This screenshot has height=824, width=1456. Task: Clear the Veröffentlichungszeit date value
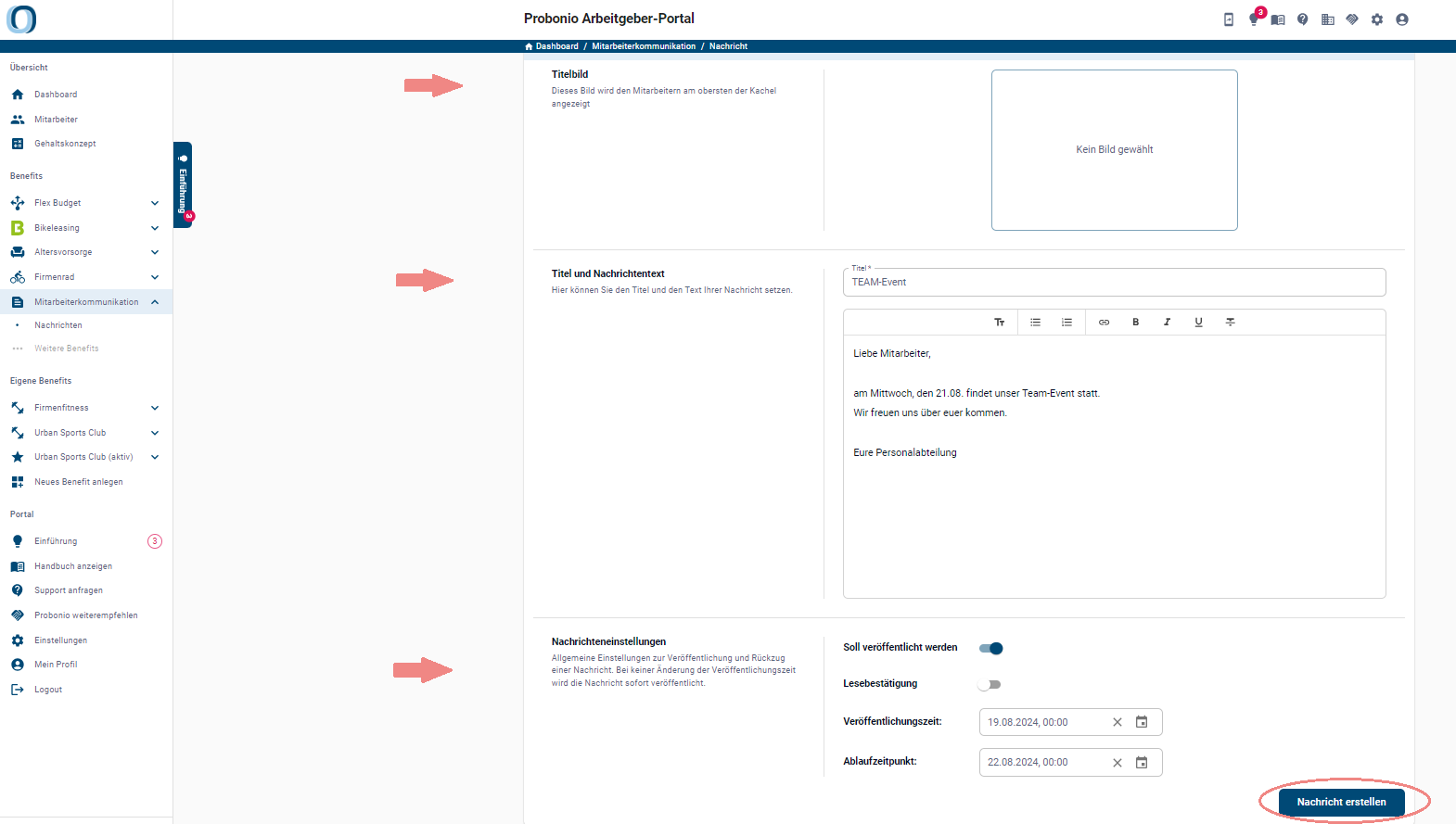pyautogui.click(x=1118, y=722)
